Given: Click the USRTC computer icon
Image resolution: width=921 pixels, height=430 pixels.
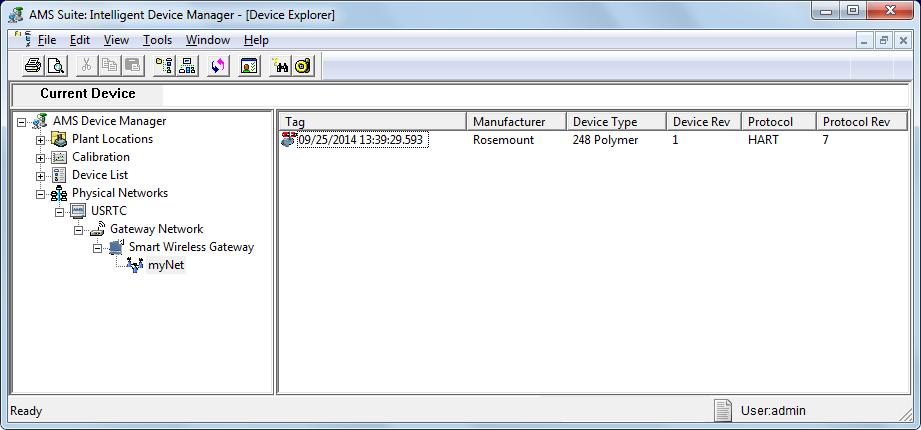Looking at the screenshot, I should pyautogui.click(x=78, y=211).
